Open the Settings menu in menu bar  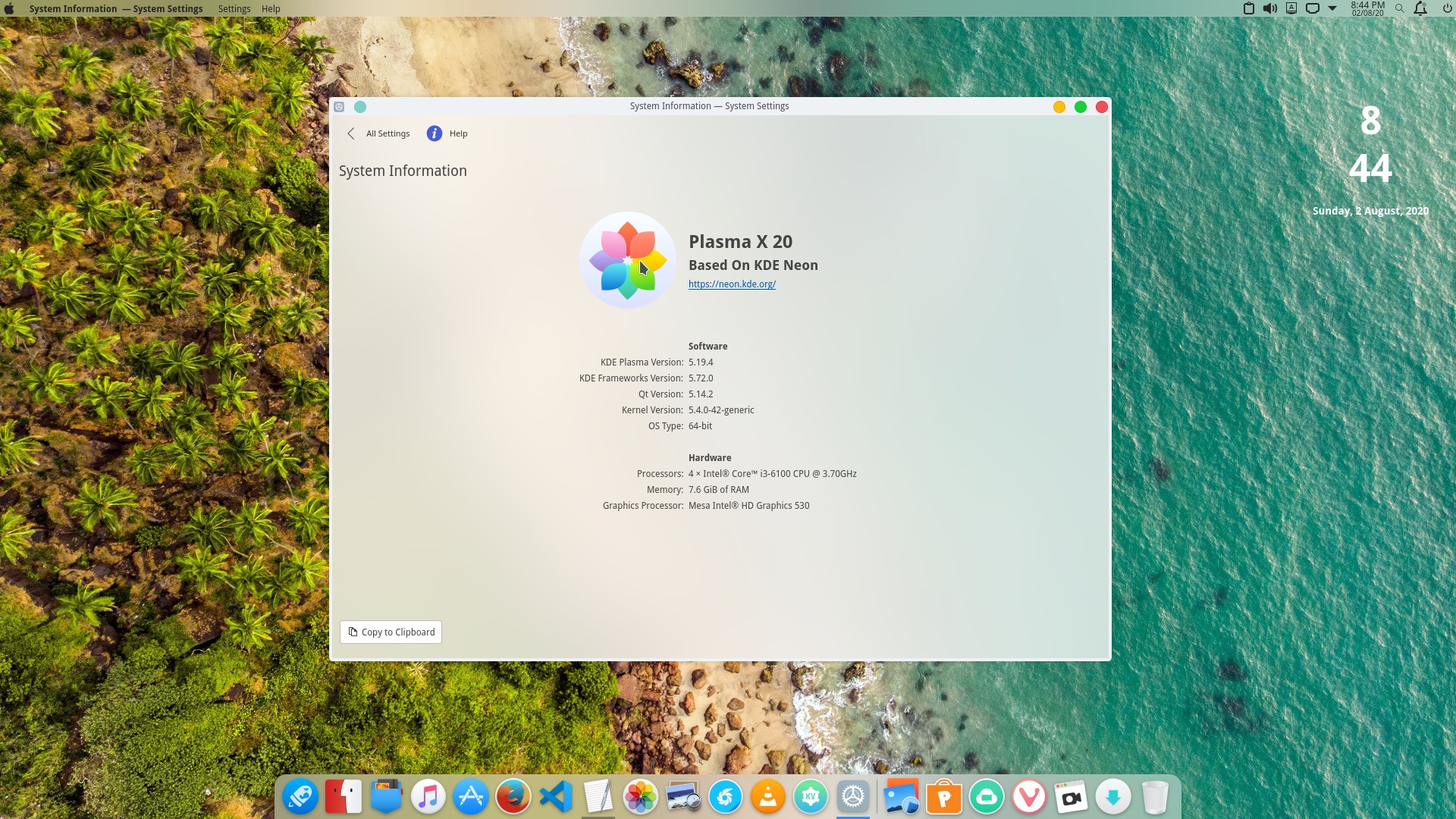234,9
